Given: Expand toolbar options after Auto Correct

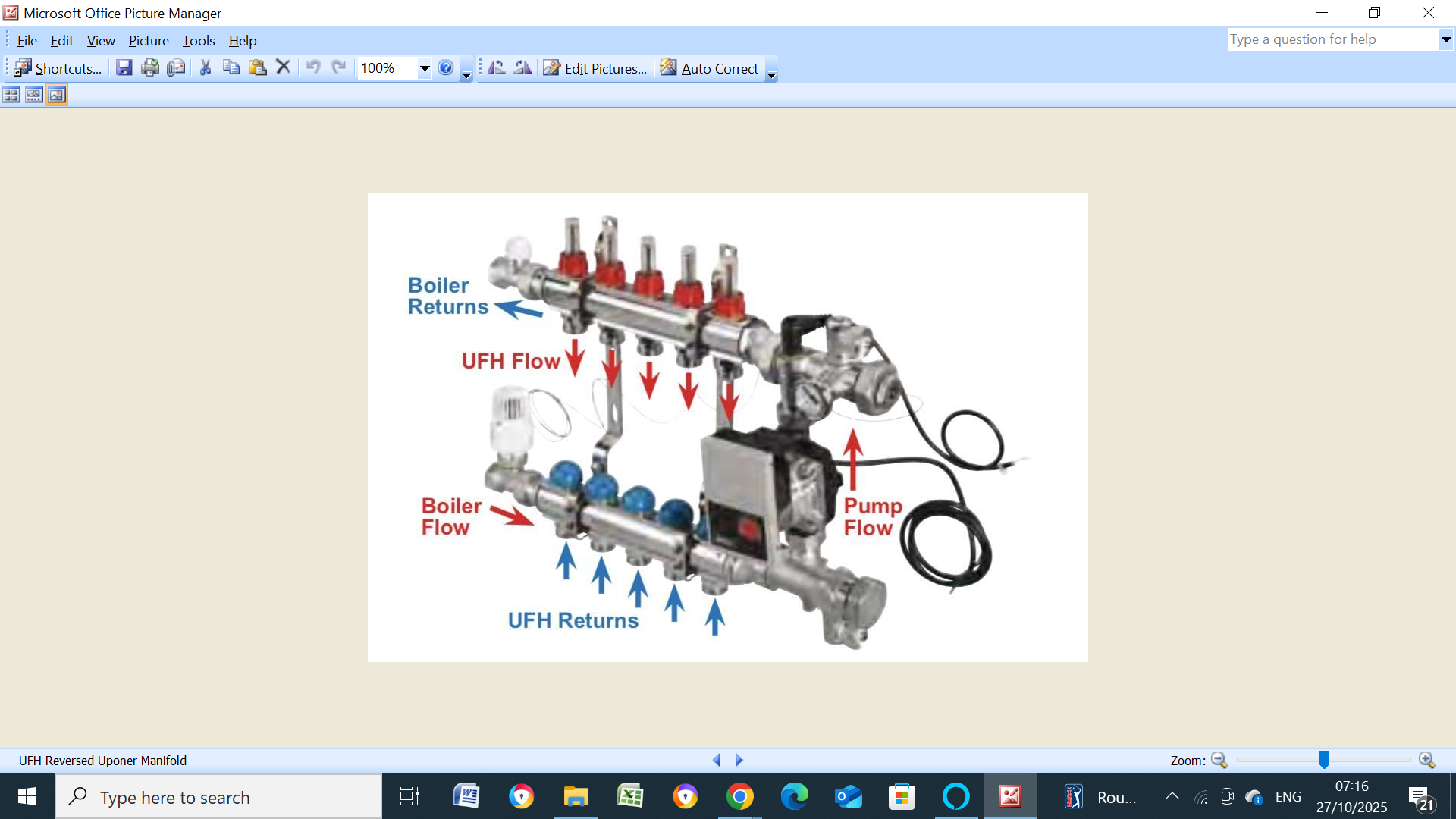Looking at the screenshot, I should (771, 73).
